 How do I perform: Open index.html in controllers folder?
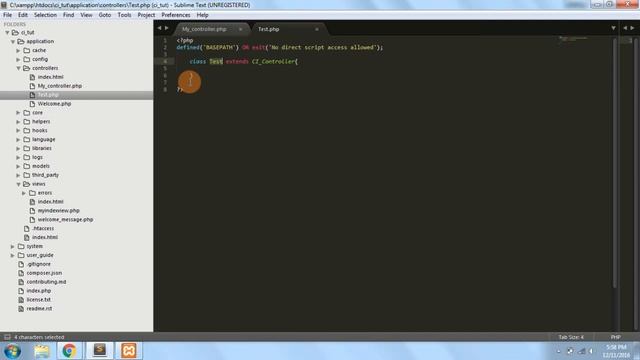(x=51, y=77)
